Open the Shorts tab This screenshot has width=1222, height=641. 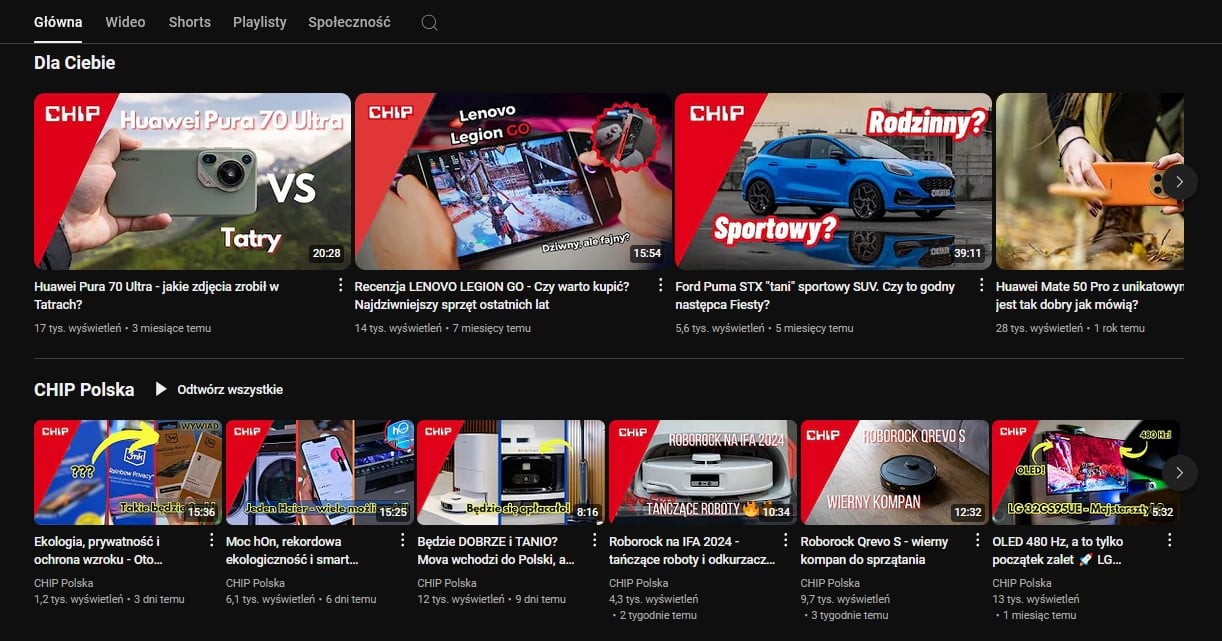189,21
